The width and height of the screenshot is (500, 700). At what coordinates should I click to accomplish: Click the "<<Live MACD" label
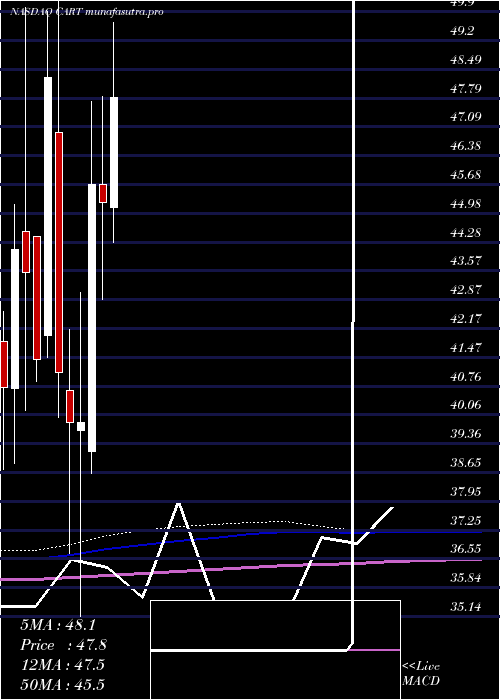(421, 673)
